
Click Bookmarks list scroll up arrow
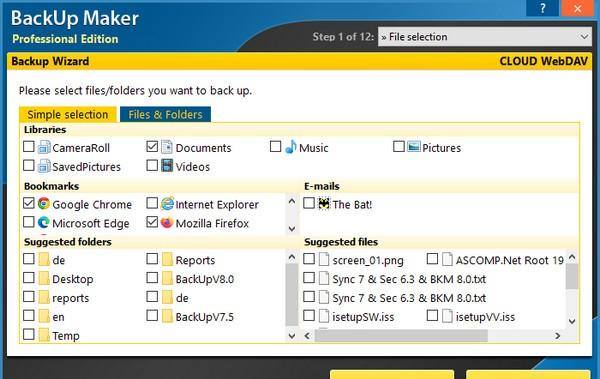[x=292, y=201]
